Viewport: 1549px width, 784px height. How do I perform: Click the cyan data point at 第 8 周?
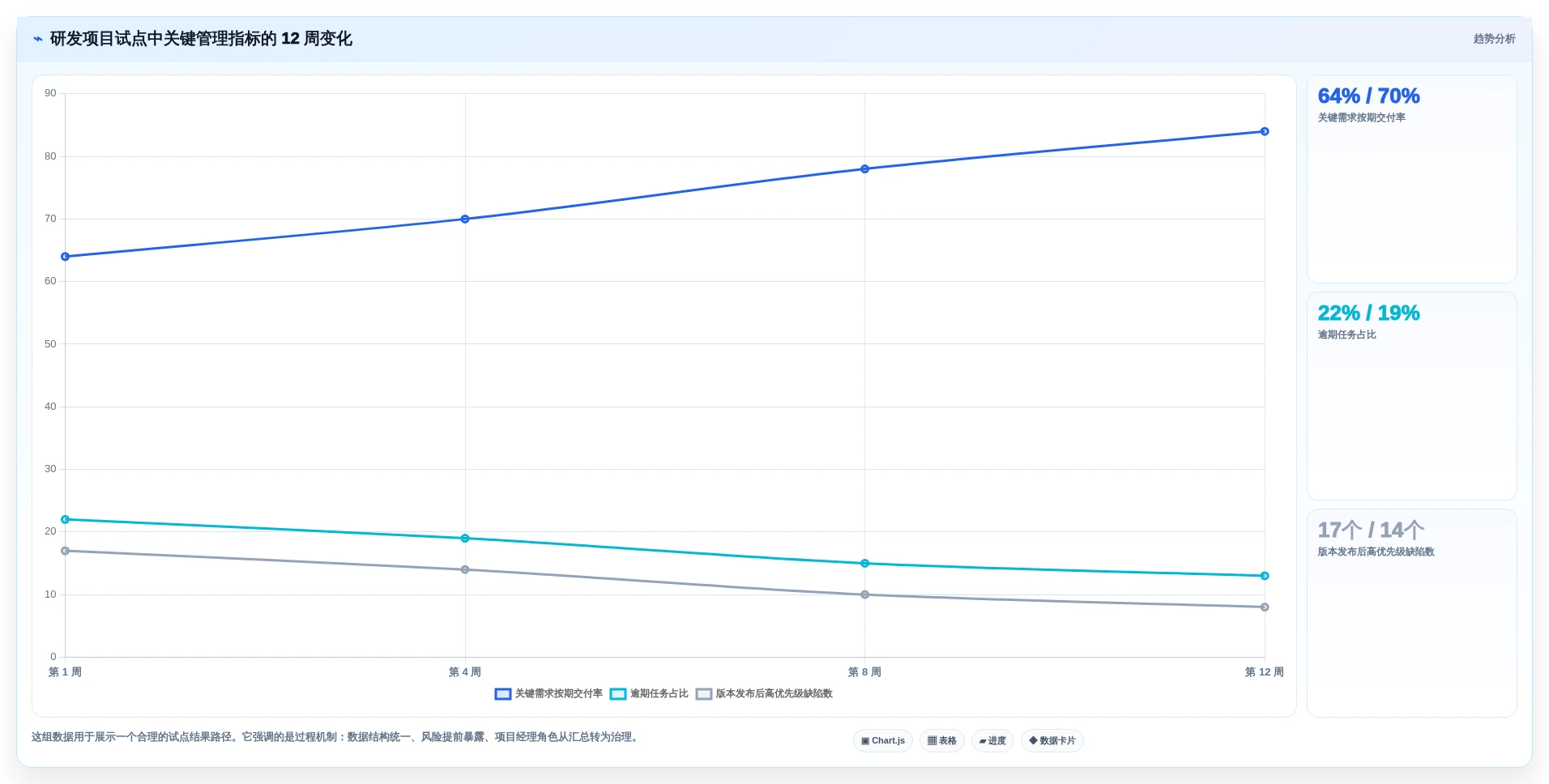(865, 564)
